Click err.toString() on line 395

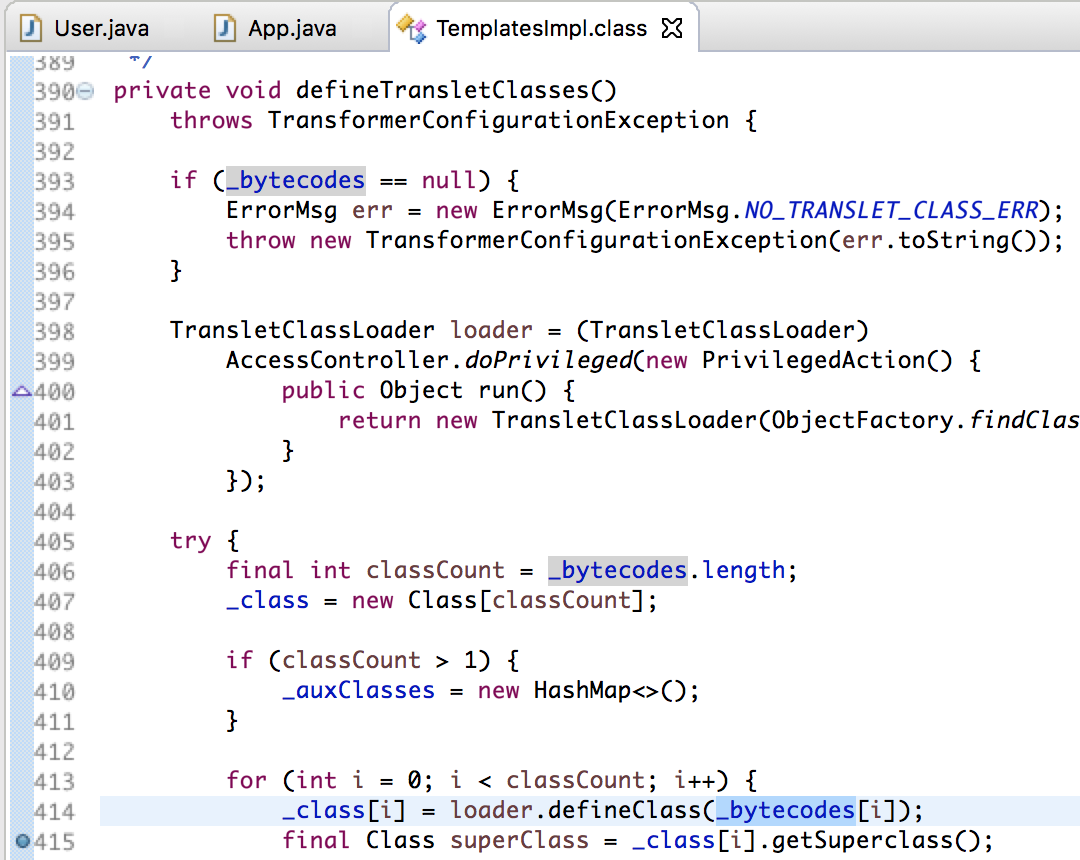(x=939, y=240)
